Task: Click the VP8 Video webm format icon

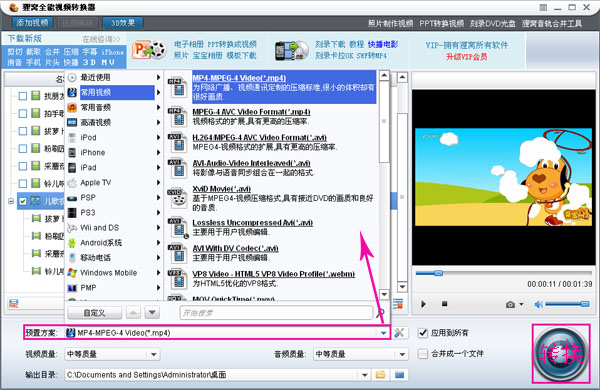Action: pyautogui.click(x=178, y=279)
